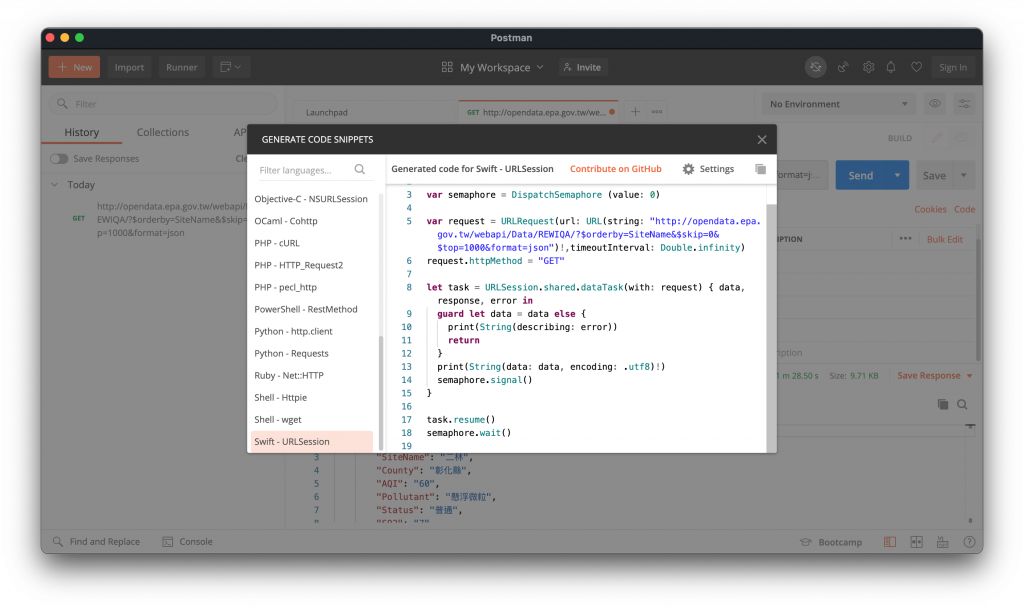Collapse the Today history group

click(x=54, y=185)
